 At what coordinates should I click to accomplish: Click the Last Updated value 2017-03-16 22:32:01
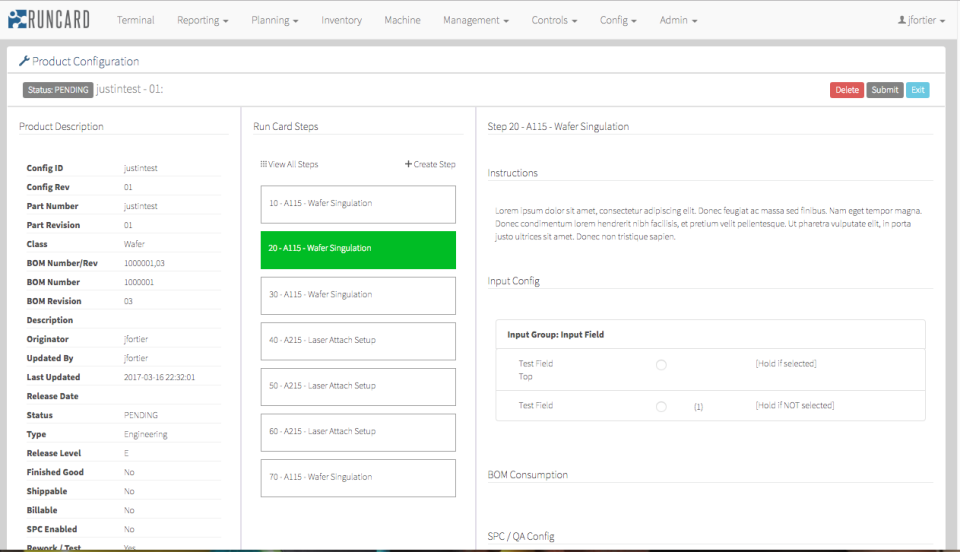[159, 377]
